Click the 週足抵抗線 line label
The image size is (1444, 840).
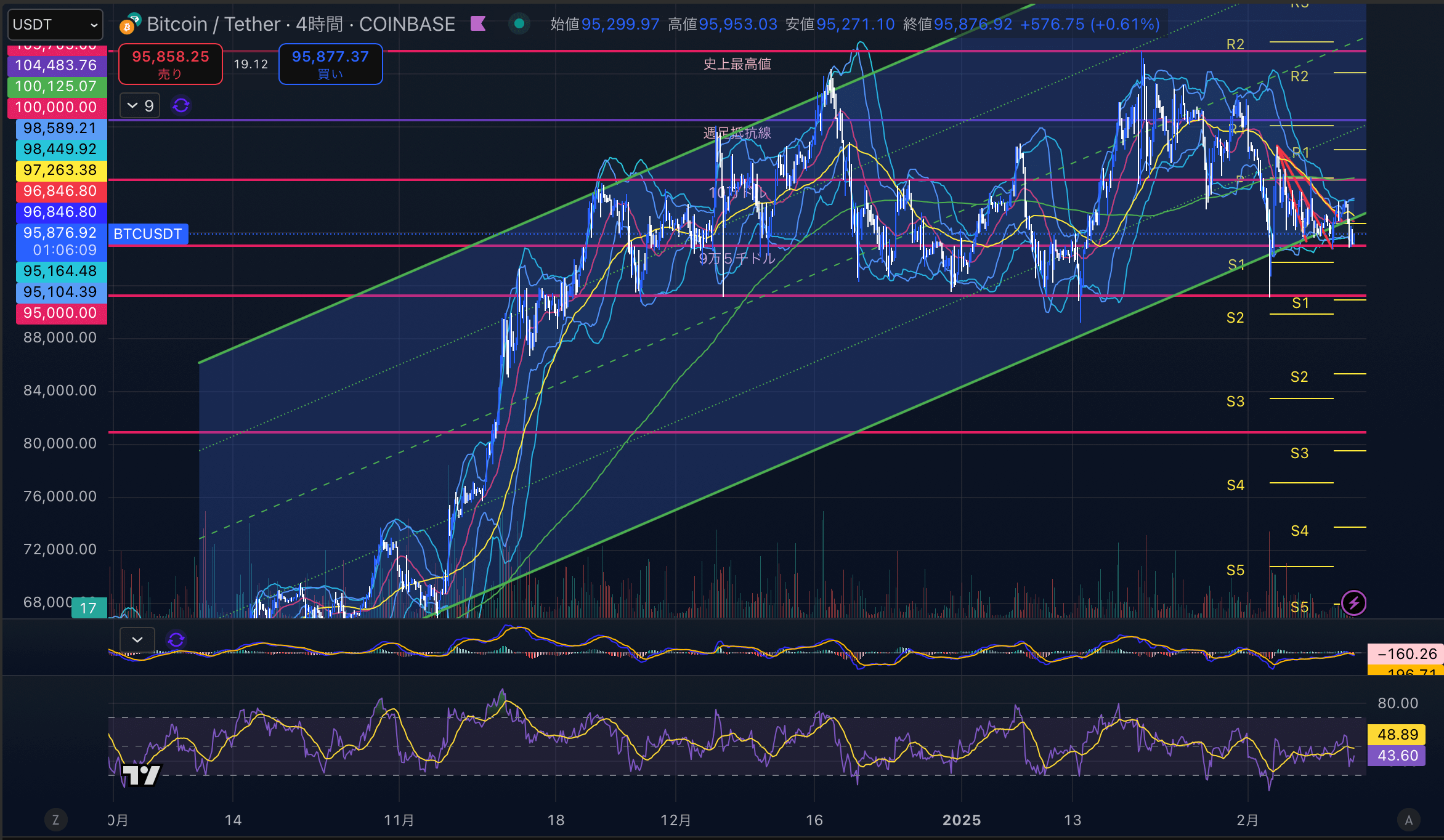pyautogui.click(x=737, y=132)
